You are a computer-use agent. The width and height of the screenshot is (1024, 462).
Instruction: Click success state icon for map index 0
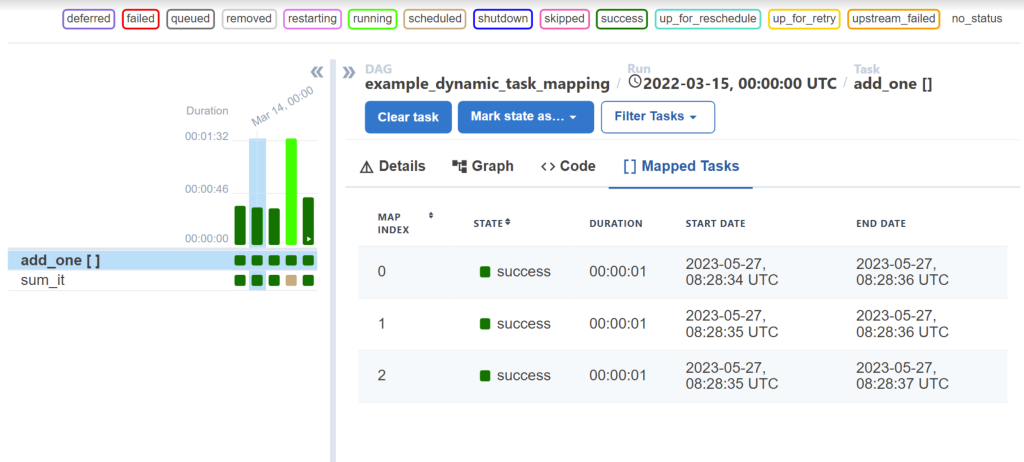(485, 272)
